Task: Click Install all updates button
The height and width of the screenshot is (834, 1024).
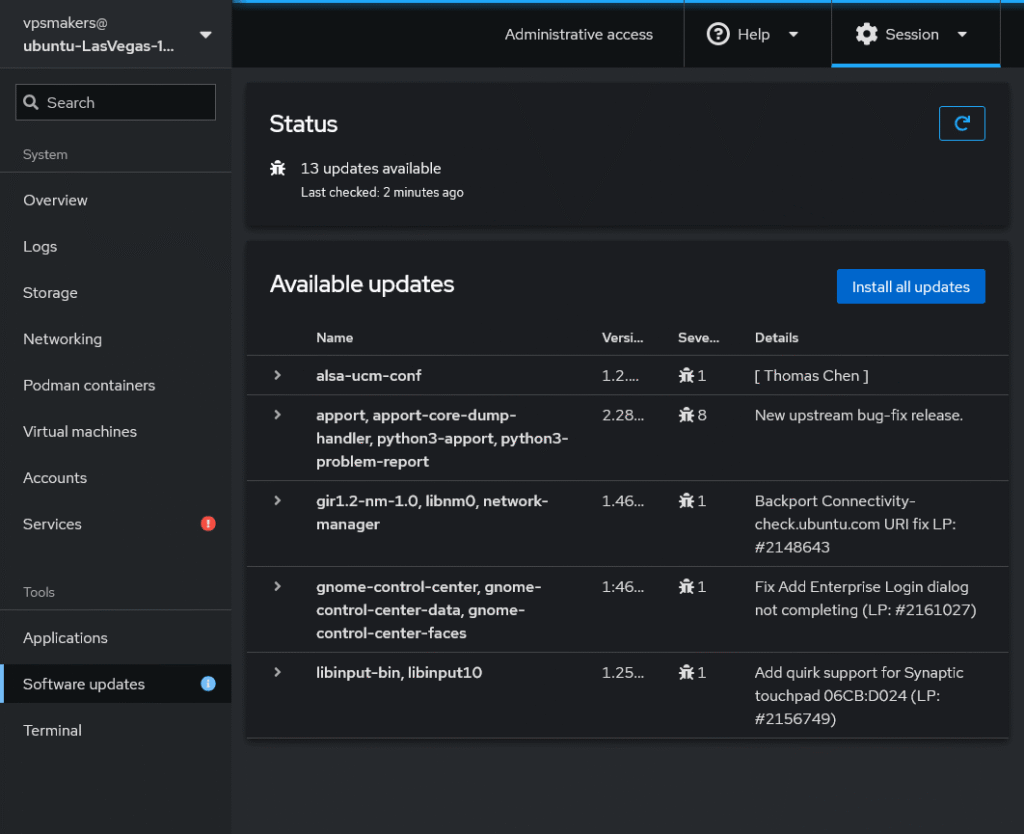Action: pos(910,287)
